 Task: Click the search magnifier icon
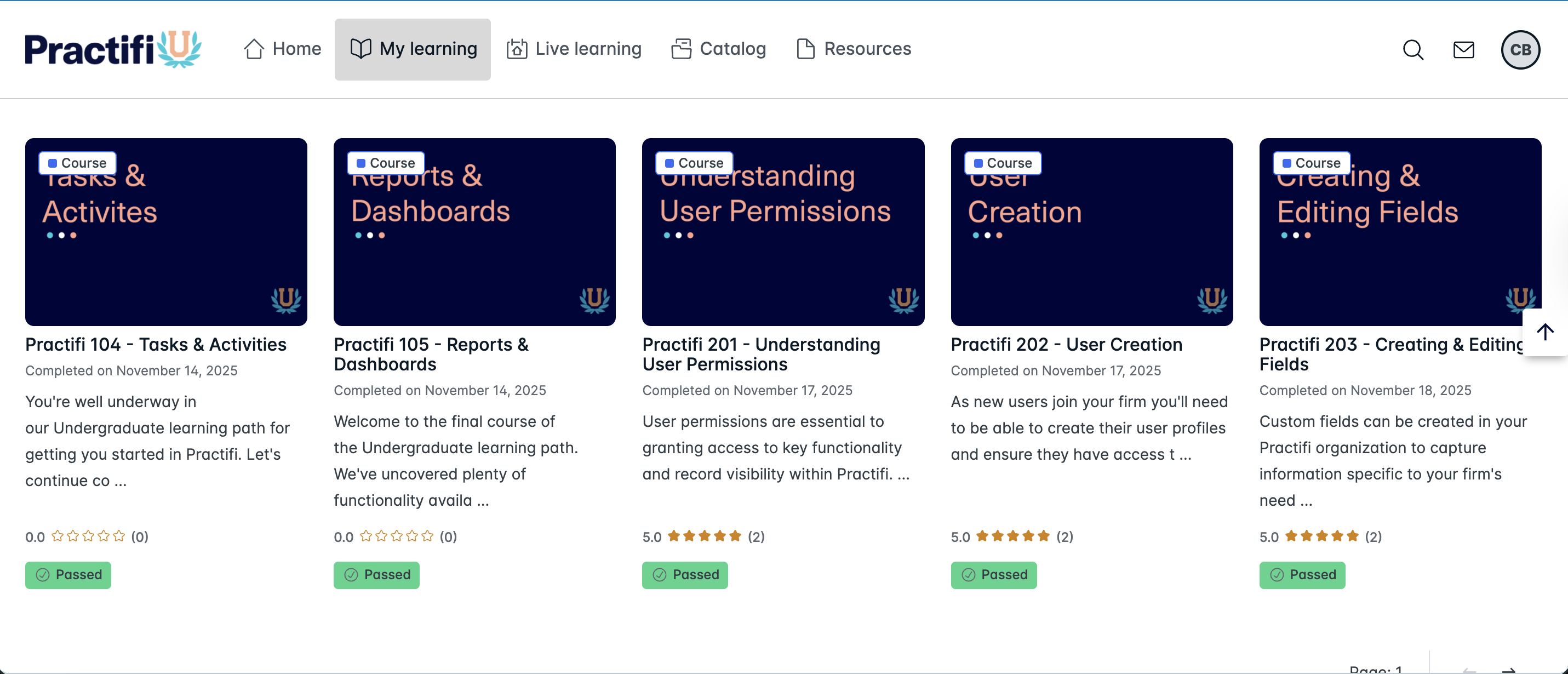[1413, 49]
